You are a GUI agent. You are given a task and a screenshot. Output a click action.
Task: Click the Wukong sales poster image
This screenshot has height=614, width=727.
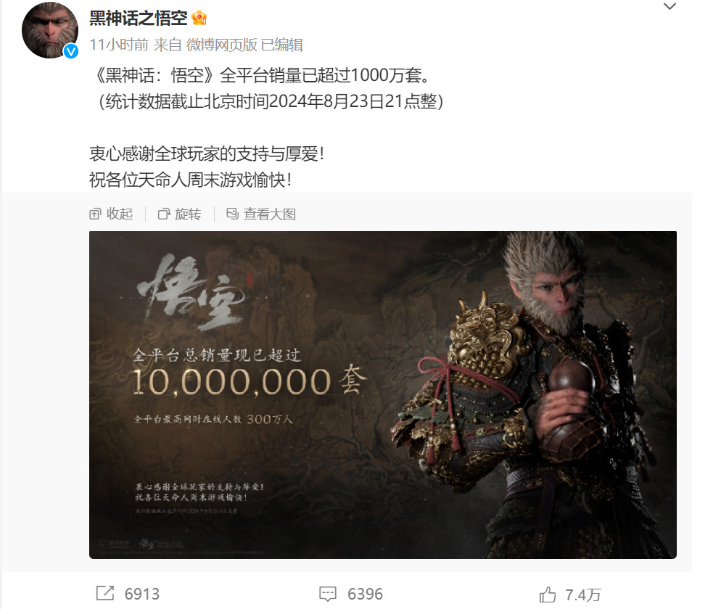pos(383,395)
